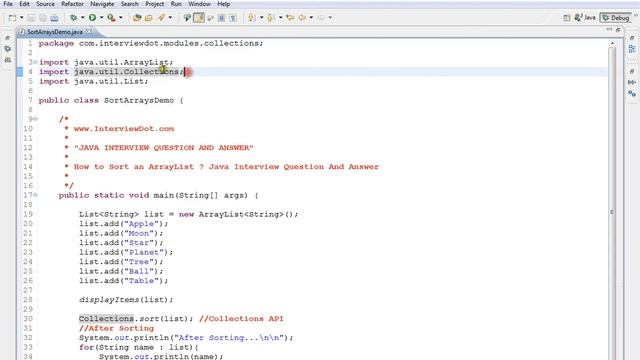Open the Source menu
Image resolution: width=640 pixels, height=360 pixels.
tap(45, 4)
